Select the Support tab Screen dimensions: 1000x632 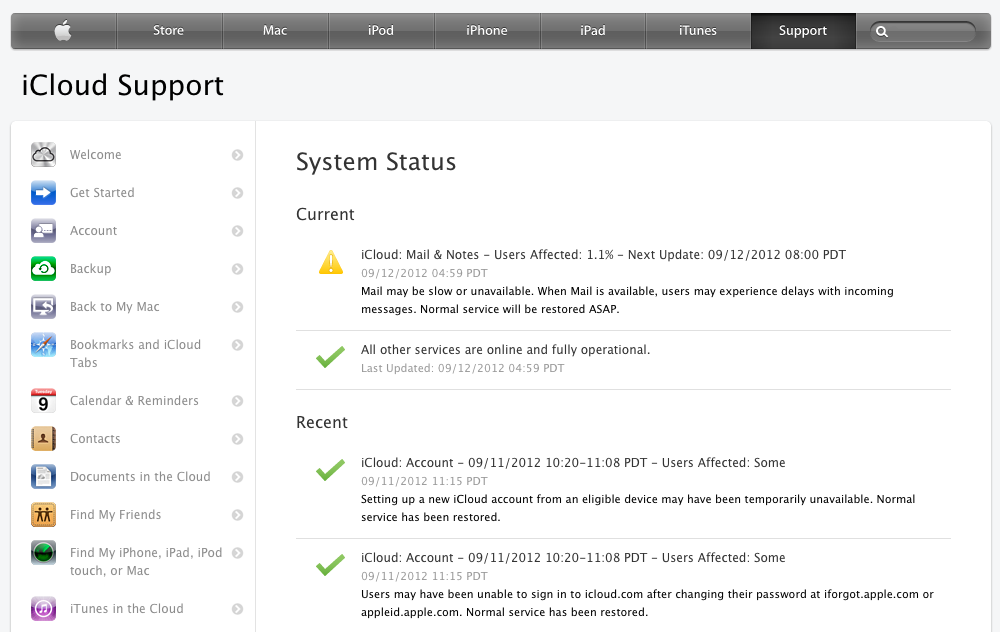803,31
